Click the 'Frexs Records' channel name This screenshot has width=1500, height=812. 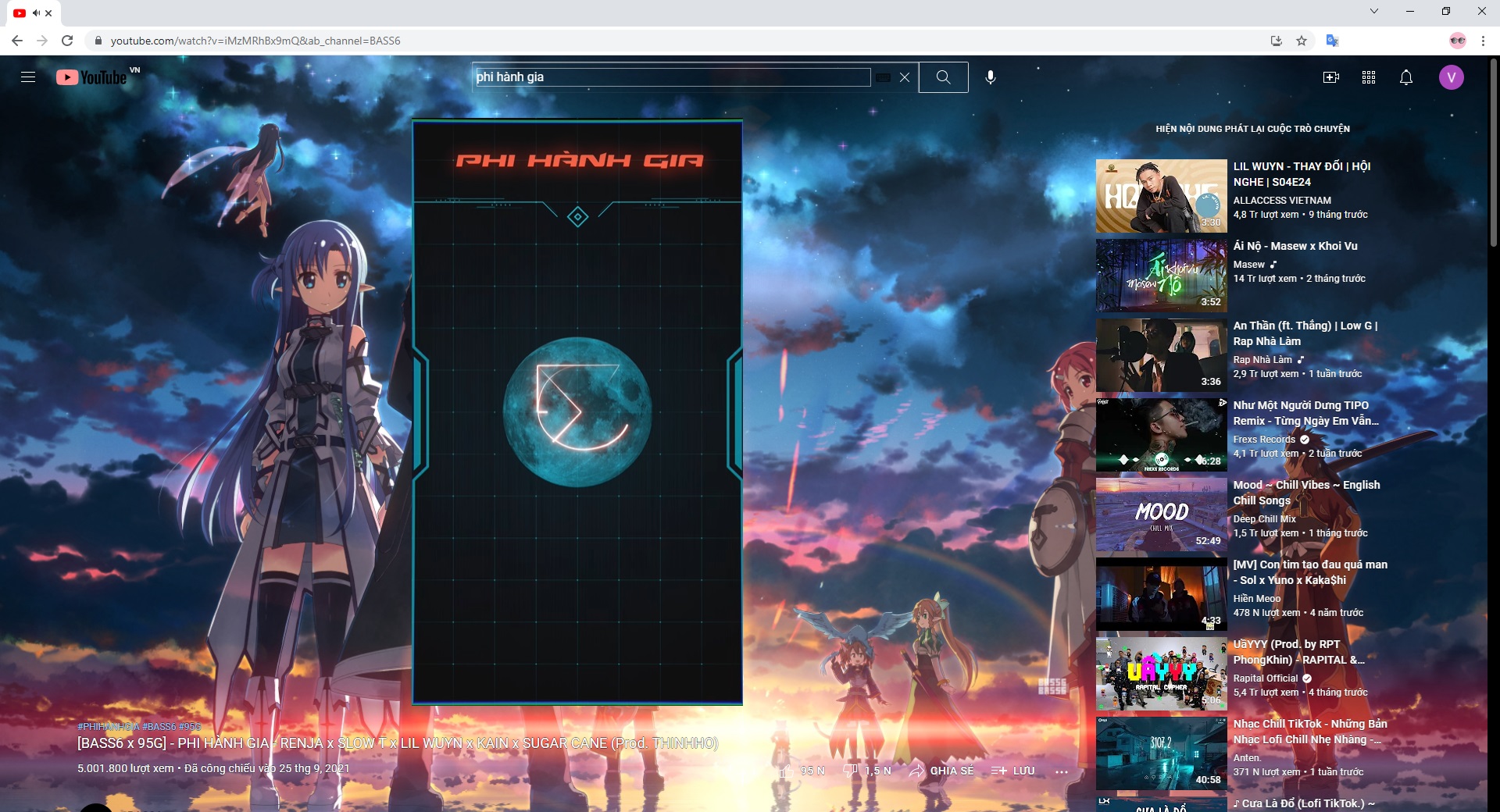pyautogui.click(x=1264, y=440)
